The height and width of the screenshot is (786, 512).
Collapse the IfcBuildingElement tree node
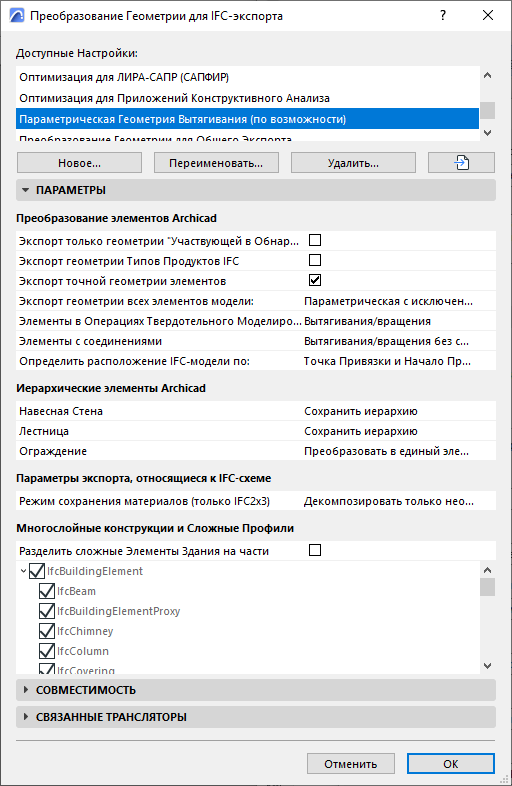click(x=23, y=571)
